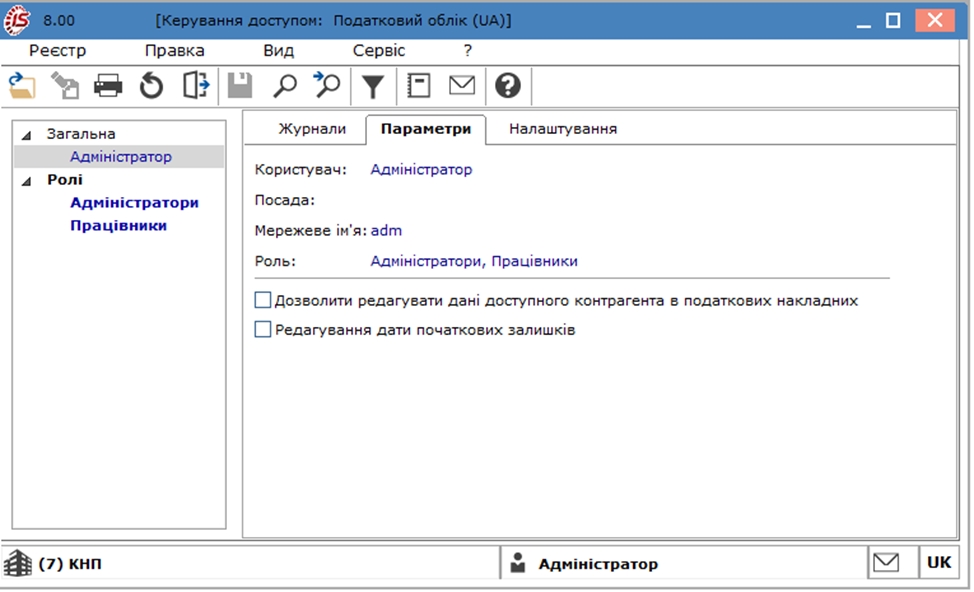Viewport: 974px width, 592px height.
Task: Switch to the Параметри tab
Action: pos(426,129)
